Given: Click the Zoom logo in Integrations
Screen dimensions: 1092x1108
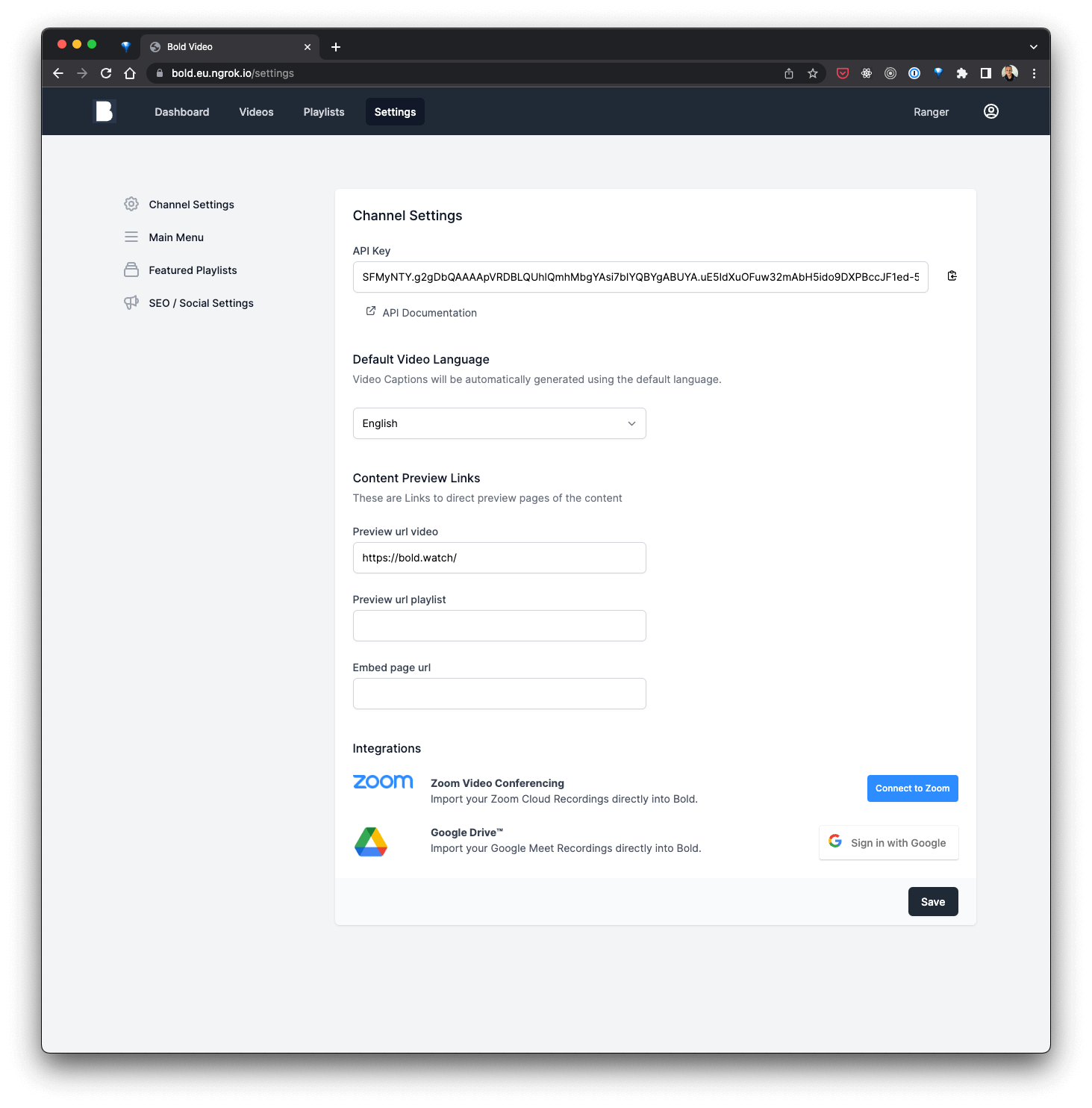Looking at the screenshot, I should pyautogui.click(x=382, y=782).
